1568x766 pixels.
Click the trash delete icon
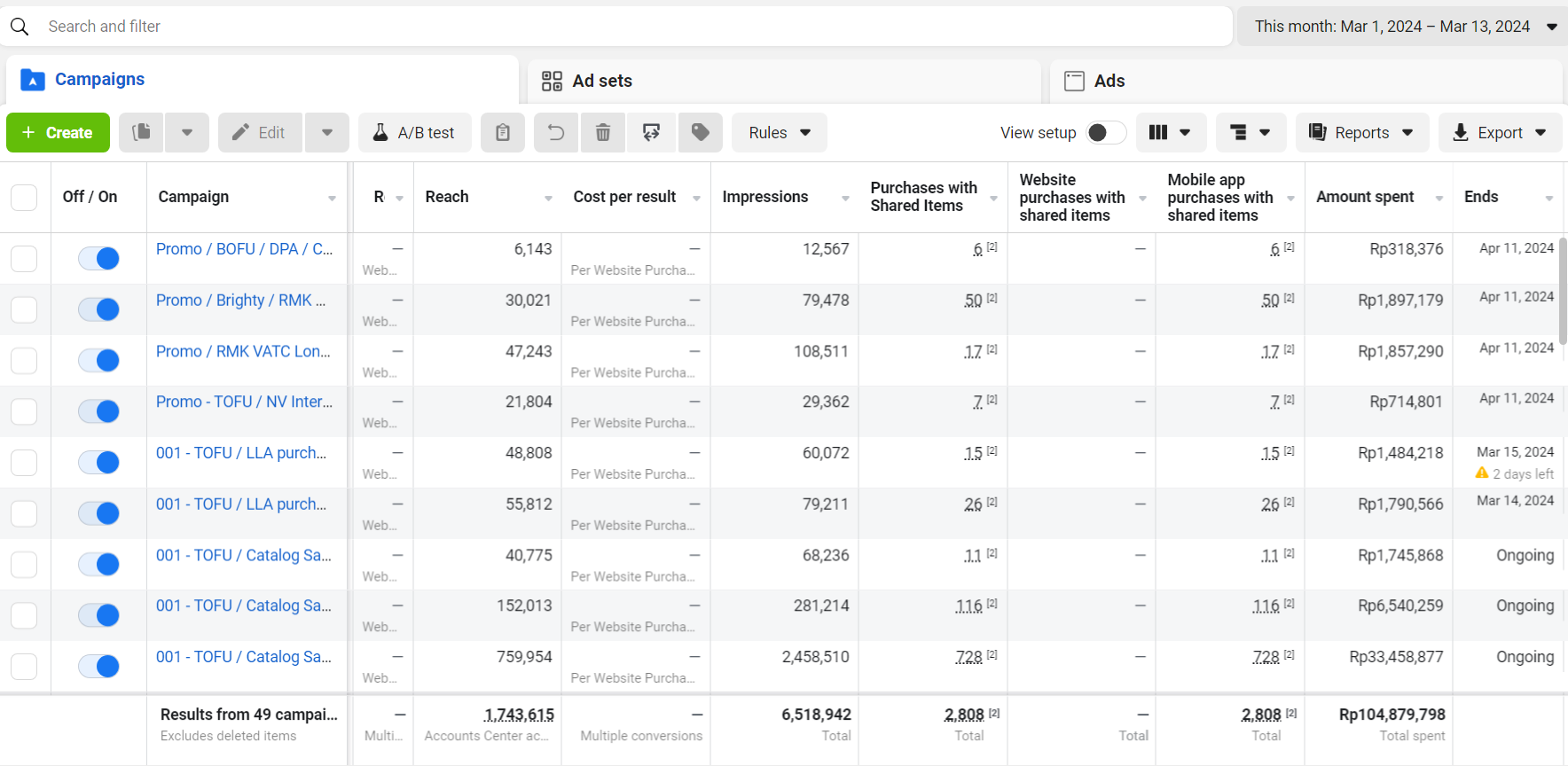coord(603,133)
